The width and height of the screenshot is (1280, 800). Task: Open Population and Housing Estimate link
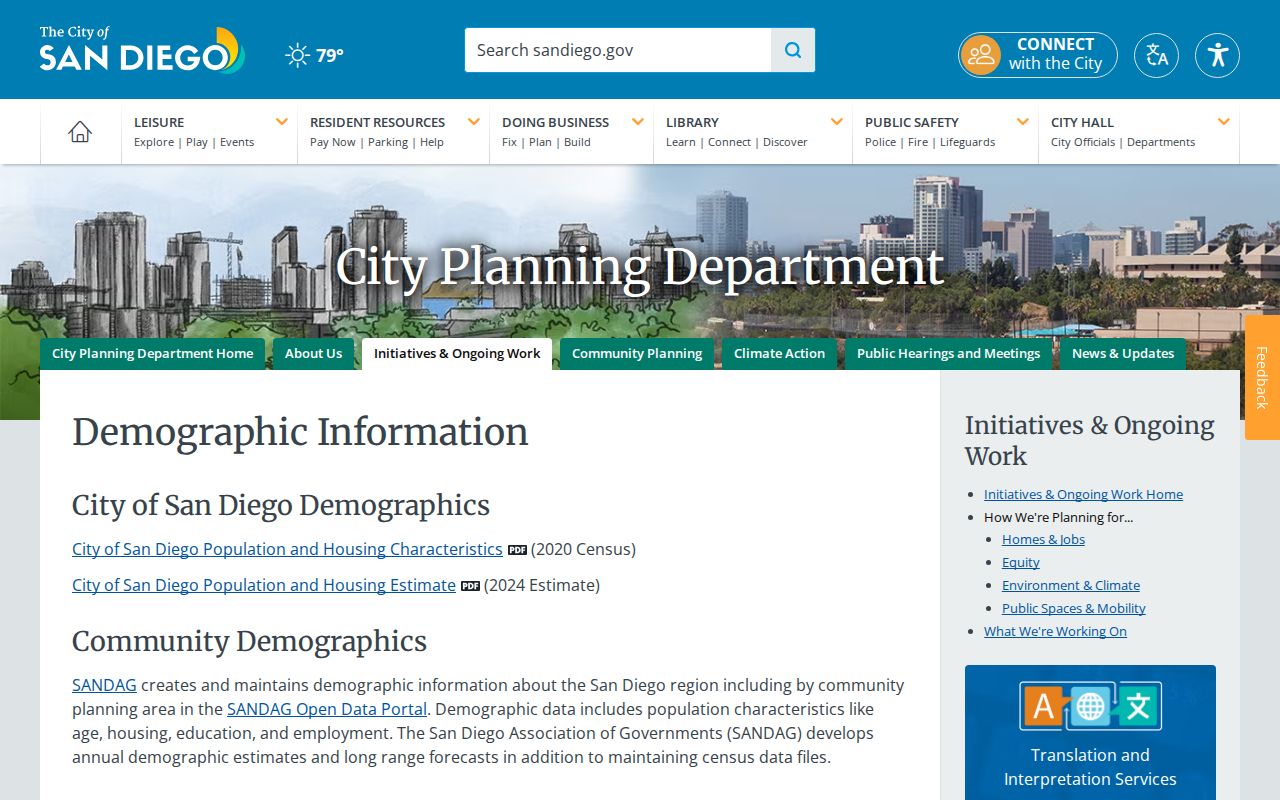[x=264, y=585]
